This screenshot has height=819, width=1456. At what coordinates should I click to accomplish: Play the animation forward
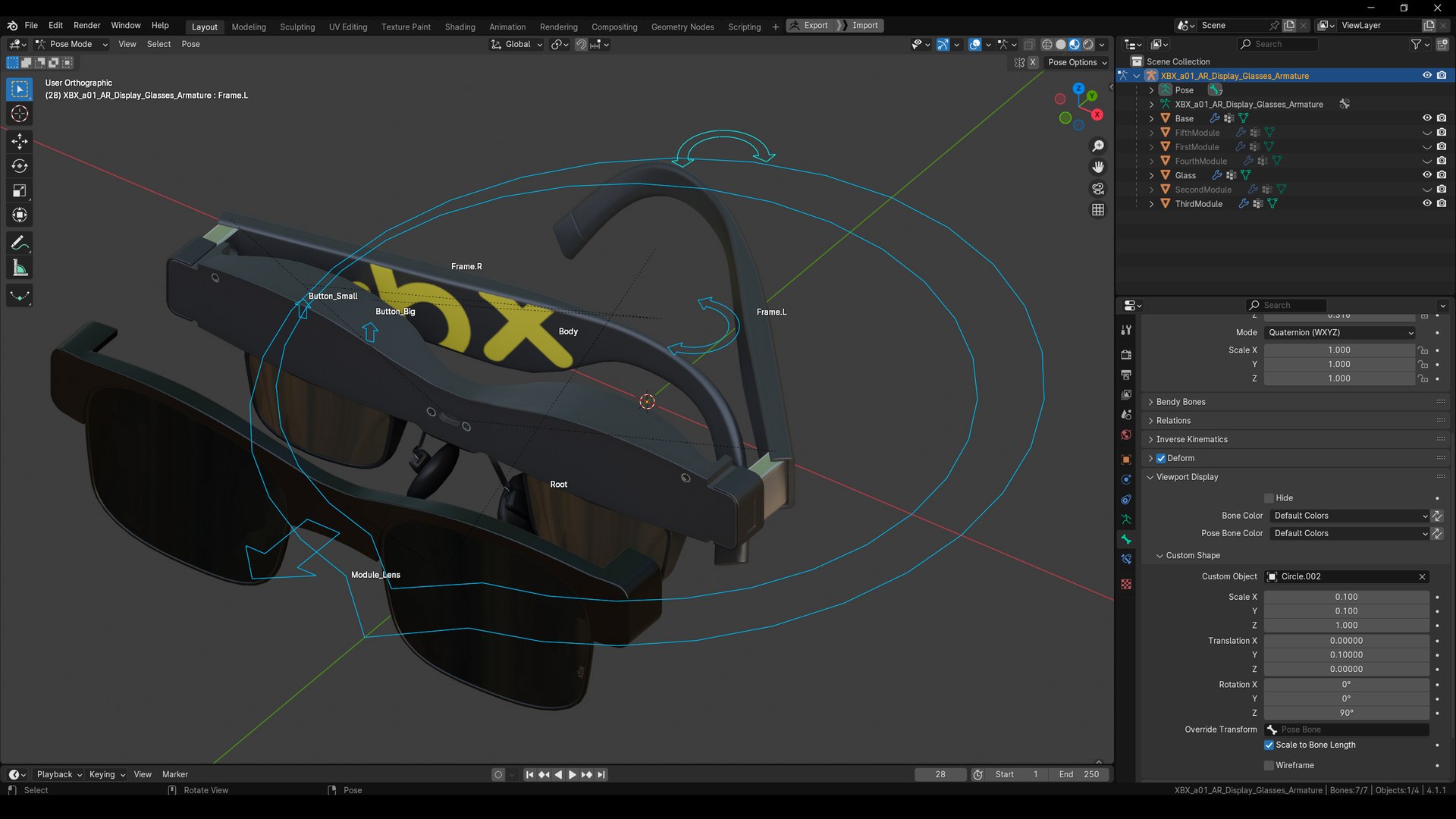coord(573,775)
